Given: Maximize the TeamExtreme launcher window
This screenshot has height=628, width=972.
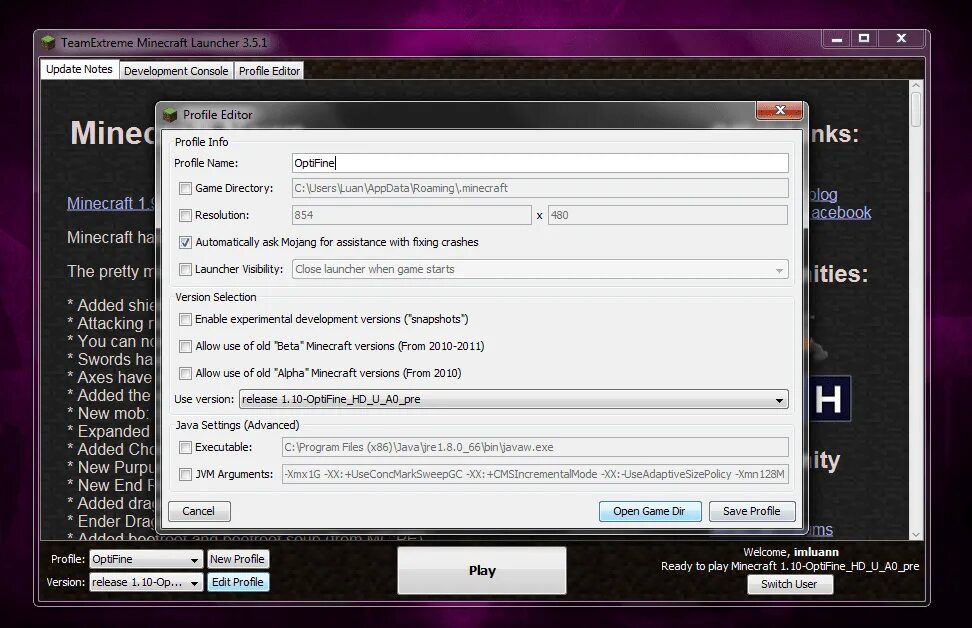Looking at the screenshot, I should pos(864,38).
